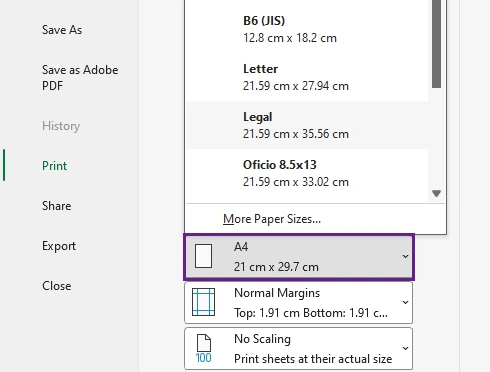Choose Oficio 8.5x13 paper size
The width and height of the screenshot is (490, 372).
tap(307, 173)
